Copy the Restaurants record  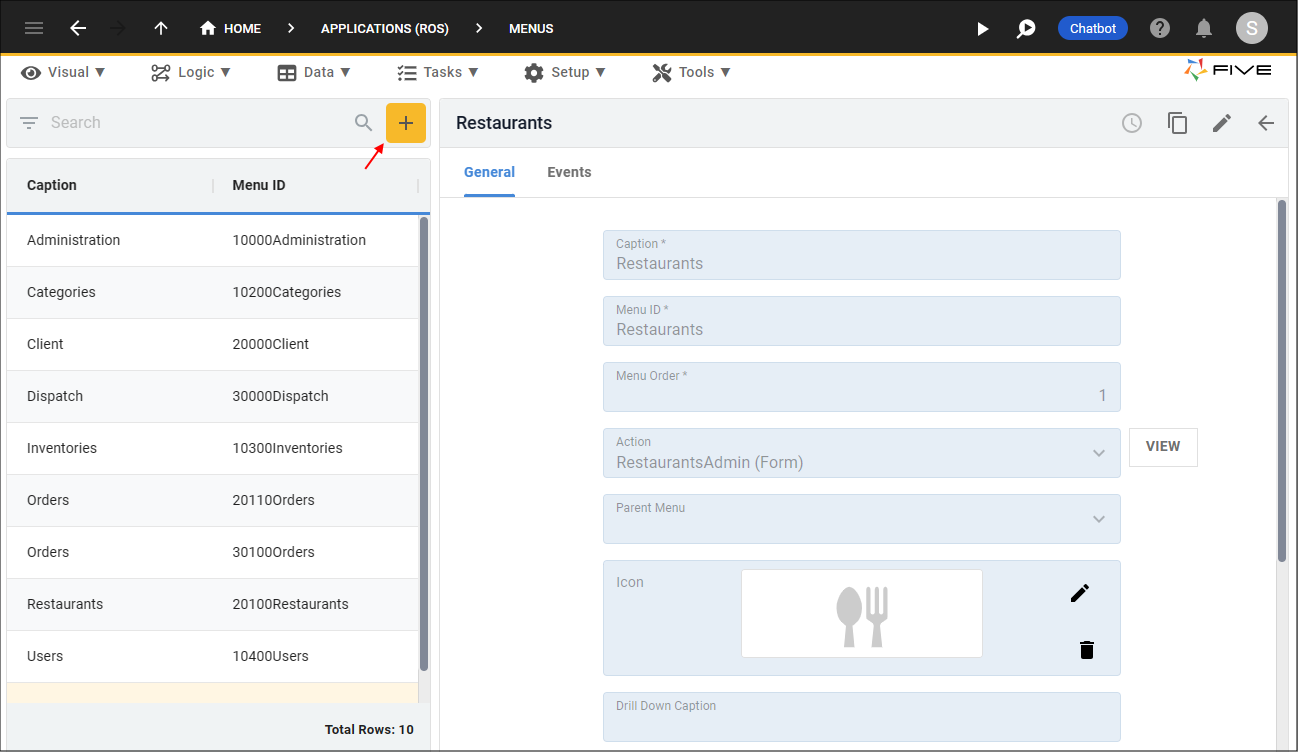click(x=1178, y=123)
